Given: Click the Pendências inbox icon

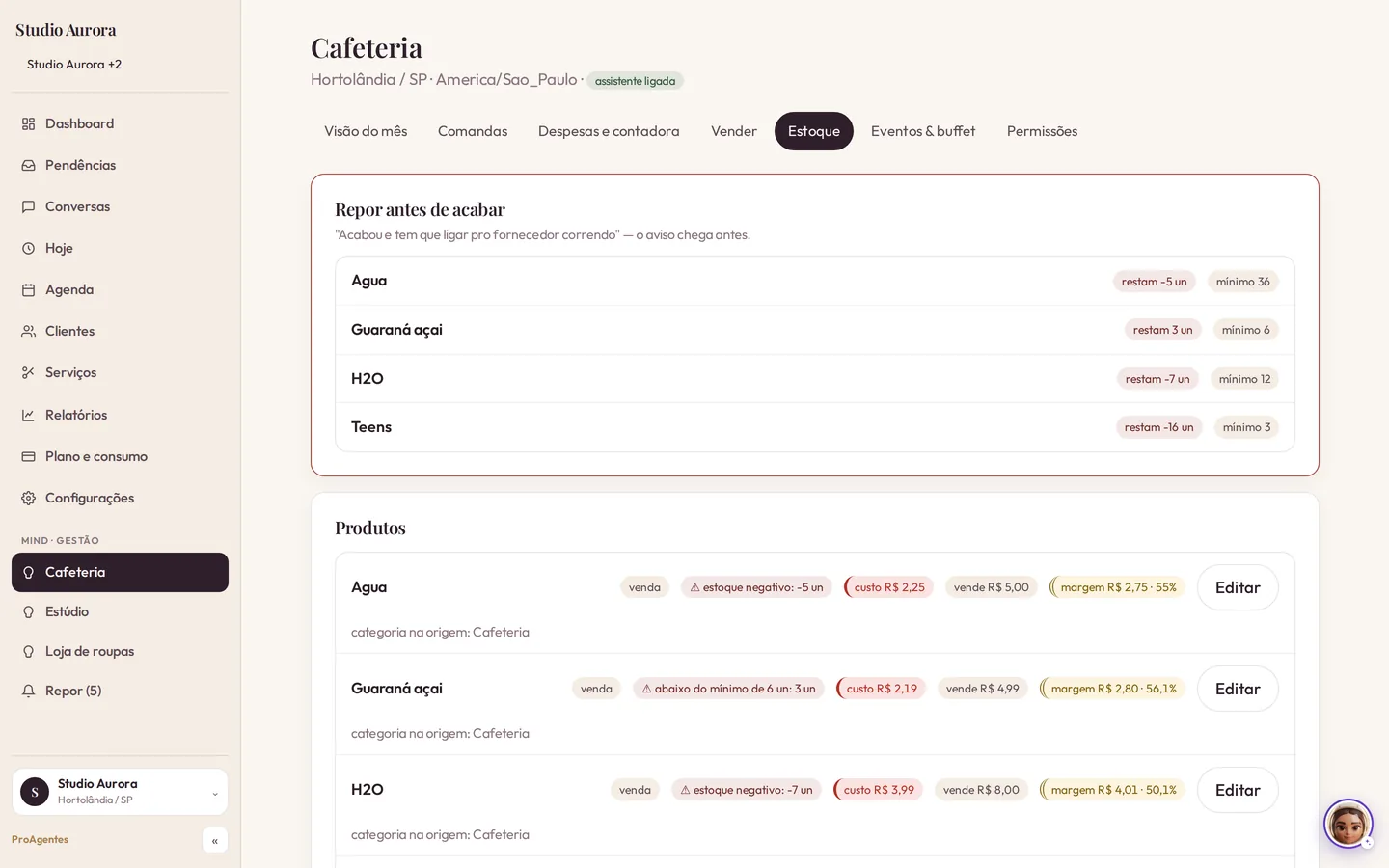Looking at the screenshot, I should coord(28,165).
